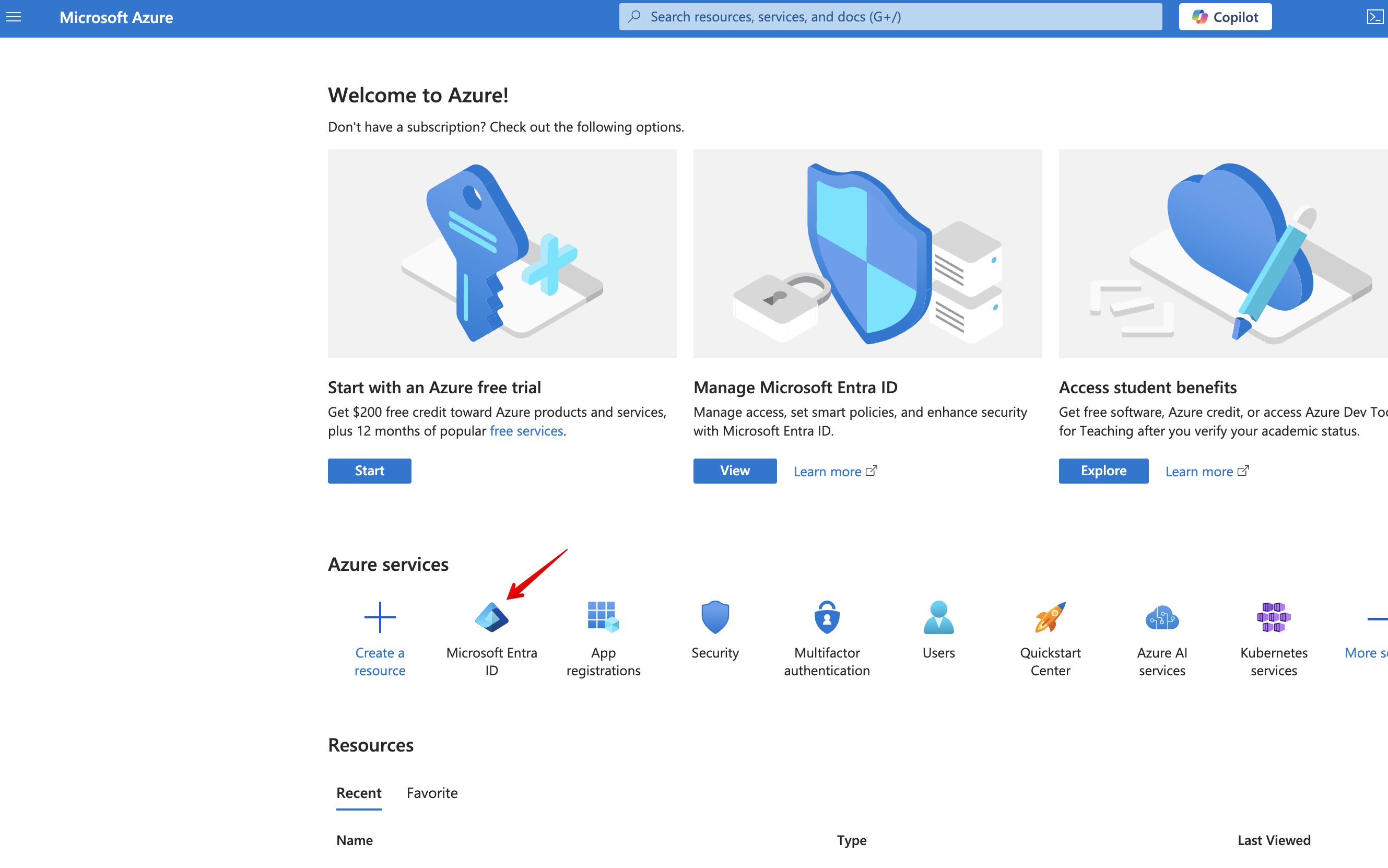Open Learn more link for Entra ID

click(835, 471)
